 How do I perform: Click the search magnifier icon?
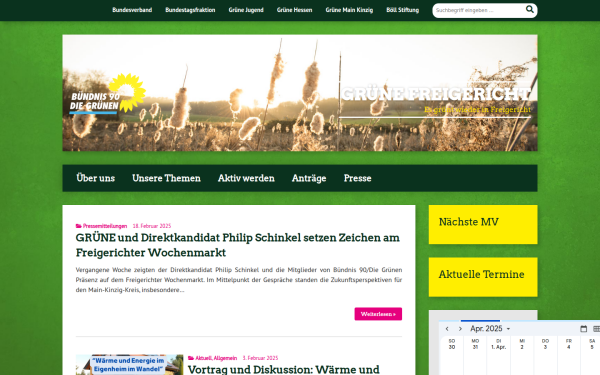pos(530,9)
